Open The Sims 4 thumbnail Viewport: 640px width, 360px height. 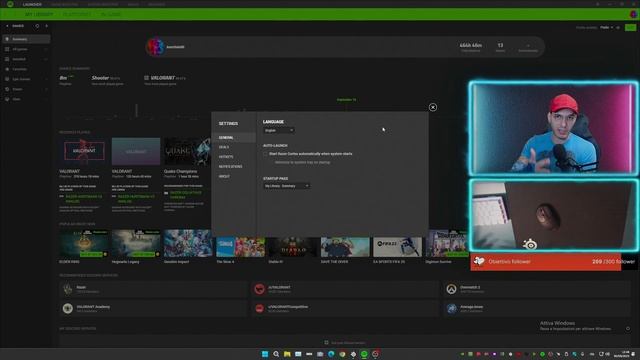[240, 247]
